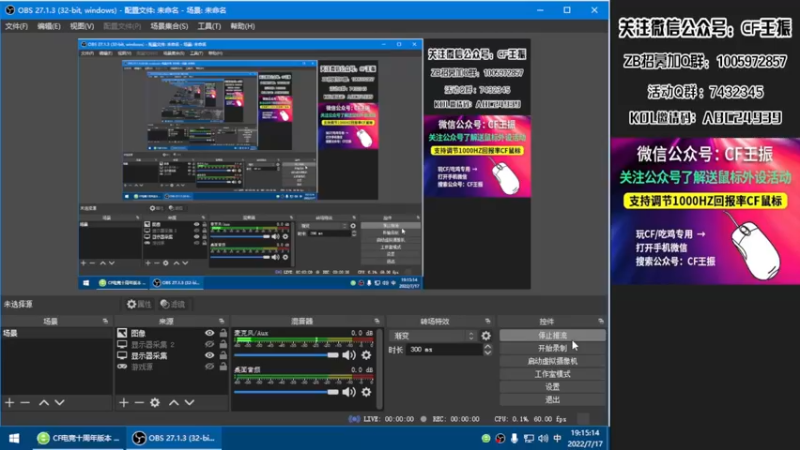
Task: Open the 视图(V) menu
Action: coord(82,26)
